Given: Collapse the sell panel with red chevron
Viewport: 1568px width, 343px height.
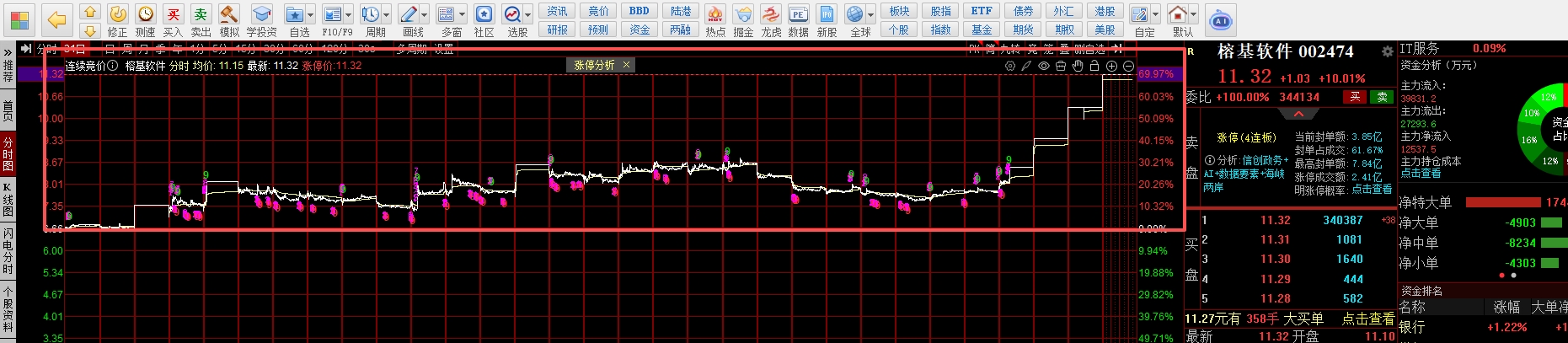Looking at the screenshot, I should click(x=1298, y=114).
